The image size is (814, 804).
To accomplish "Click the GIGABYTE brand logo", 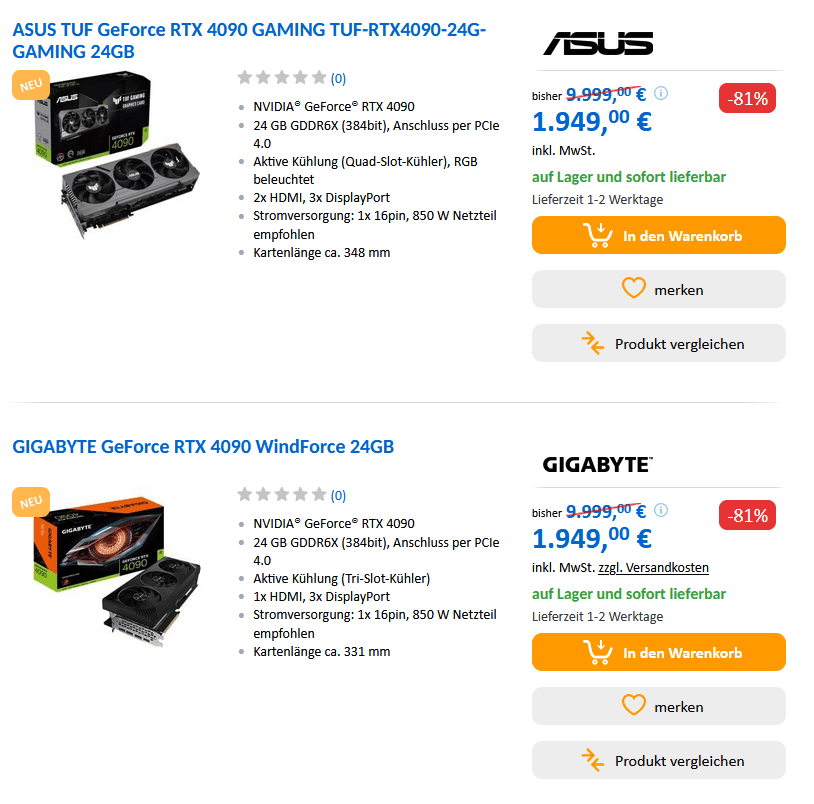I will 597,464.
